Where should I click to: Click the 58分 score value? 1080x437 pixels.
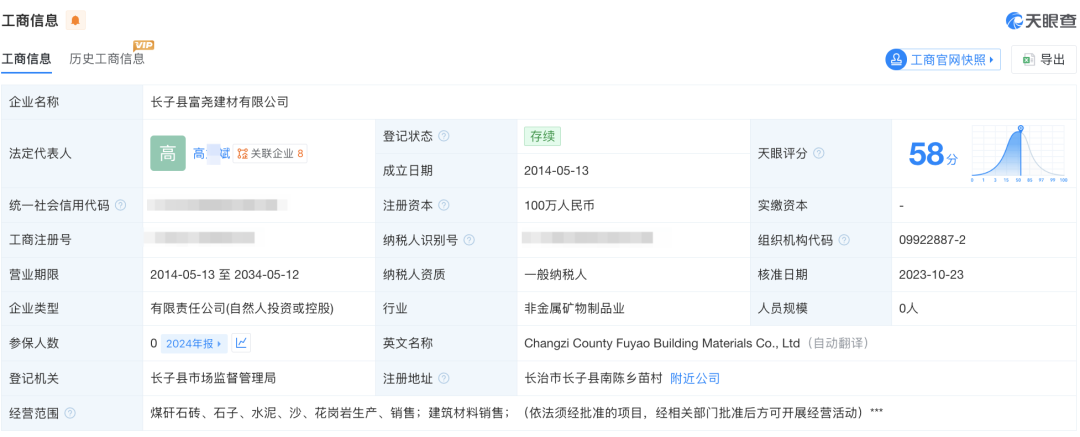click(933, 154)
